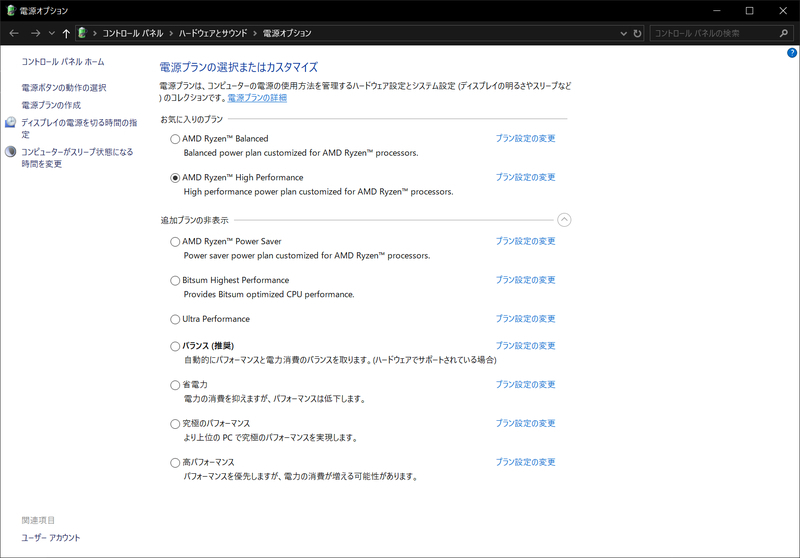This screenshot has height=558, width=800.
Task: Navigate to コントロール パネル breadcrumb
Action: click(x=133, y=33)
